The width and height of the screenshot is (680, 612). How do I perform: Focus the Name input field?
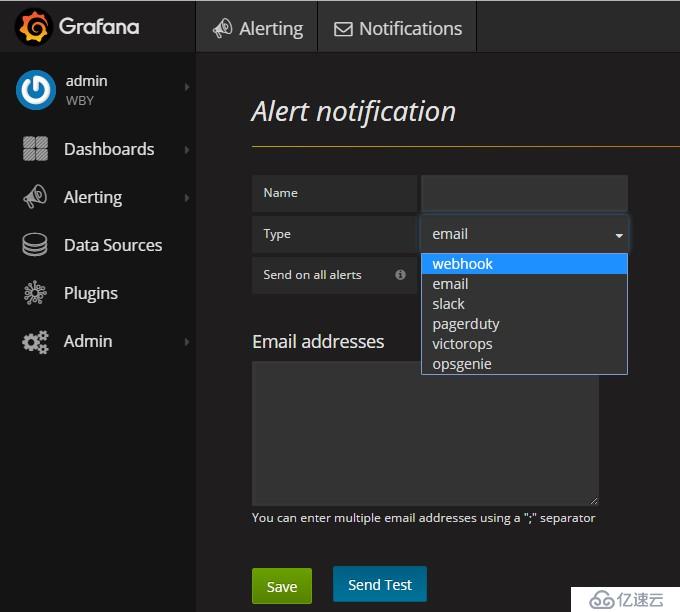click(524, 193)
